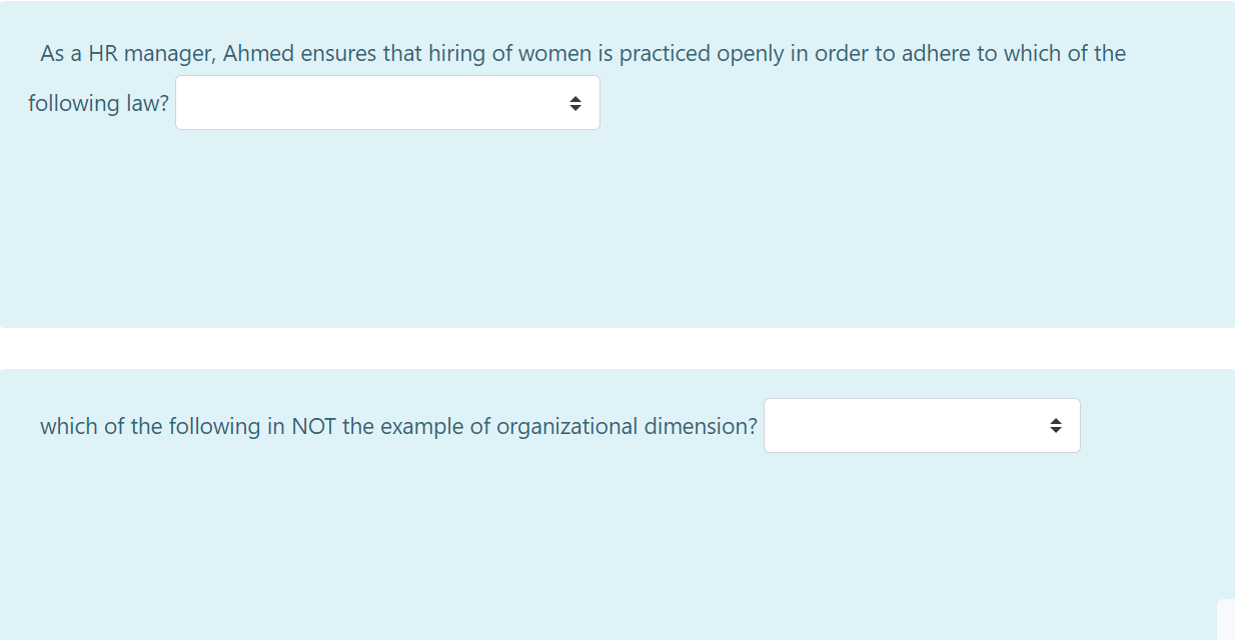Click the up-down arrow on the first dropdown
The width and height of the screenshot is (1235, 640).
point(575,102)
